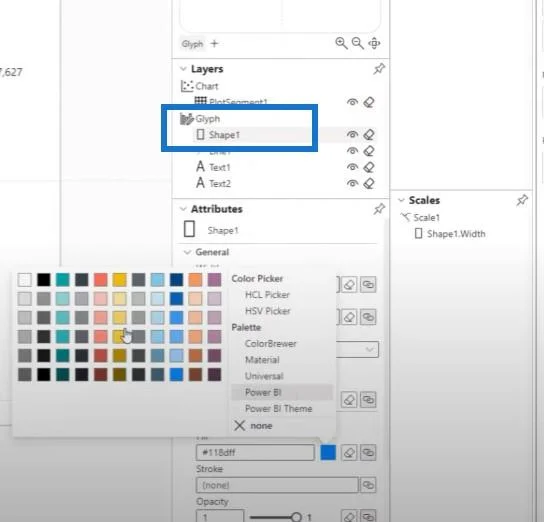This screenshot has height=522, width=544.
Task: Toggle visibility of Text1 layer
Action: [352, 167]
